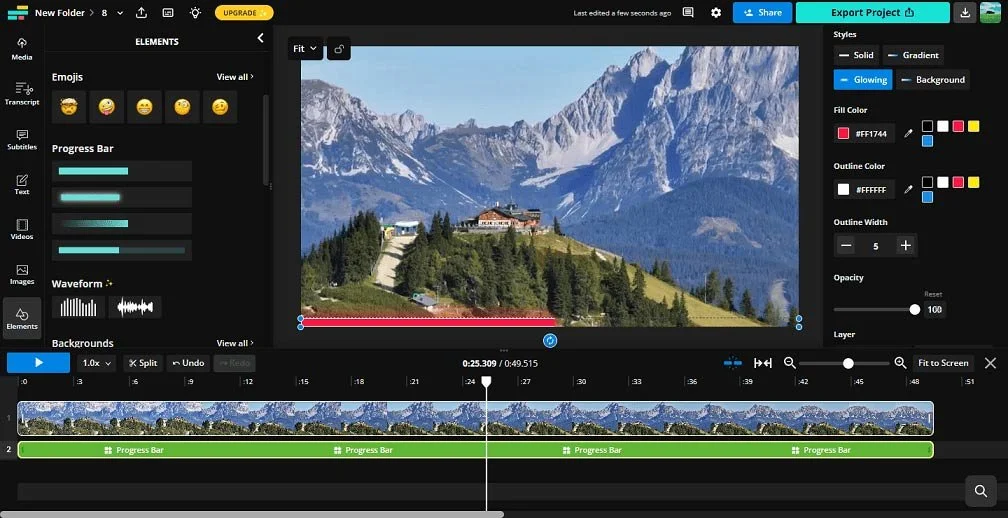Choose yellow preset for Fill Color
This screenshot has height=518, width=1008.
pos(973,126)
